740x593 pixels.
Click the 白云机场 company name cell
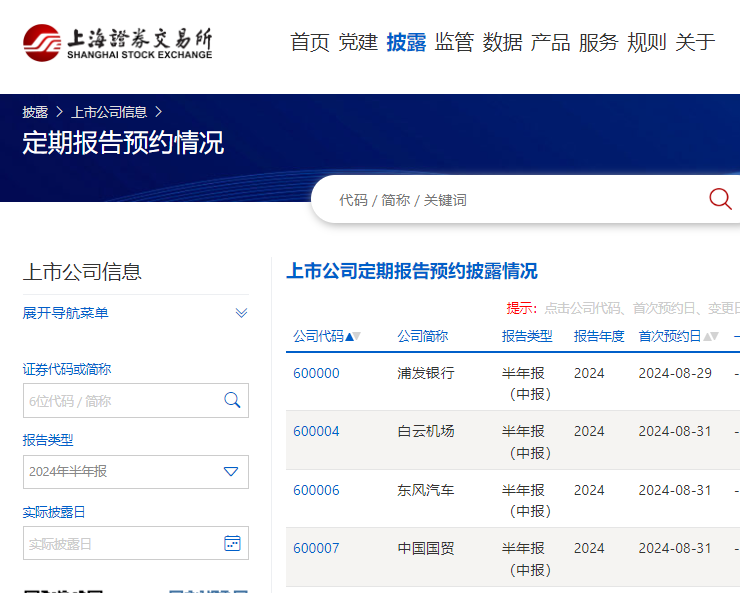pyautogui.click(x=426, y=431)
